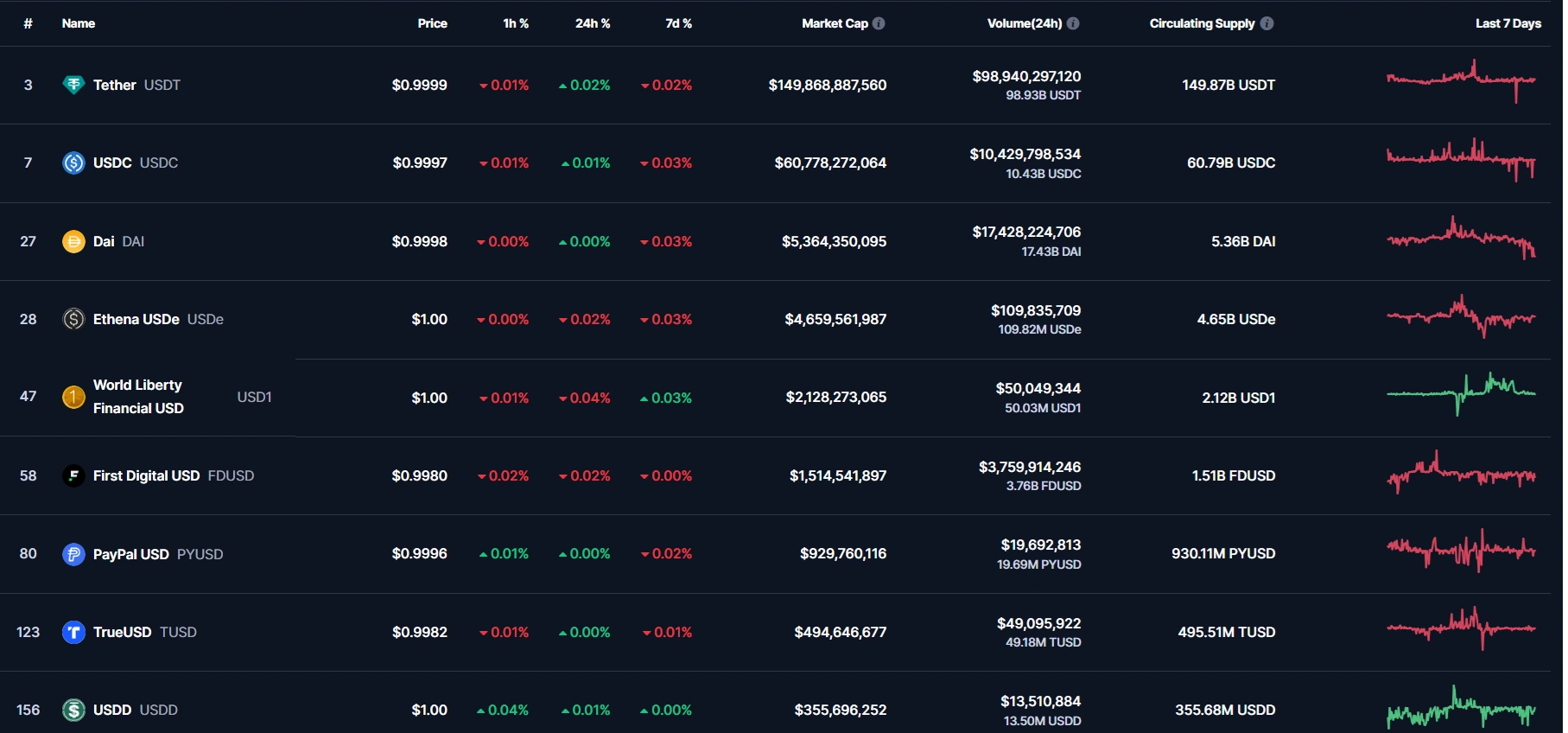
Task: Click First Digital USD's price $0.9980
Action: 420,475
